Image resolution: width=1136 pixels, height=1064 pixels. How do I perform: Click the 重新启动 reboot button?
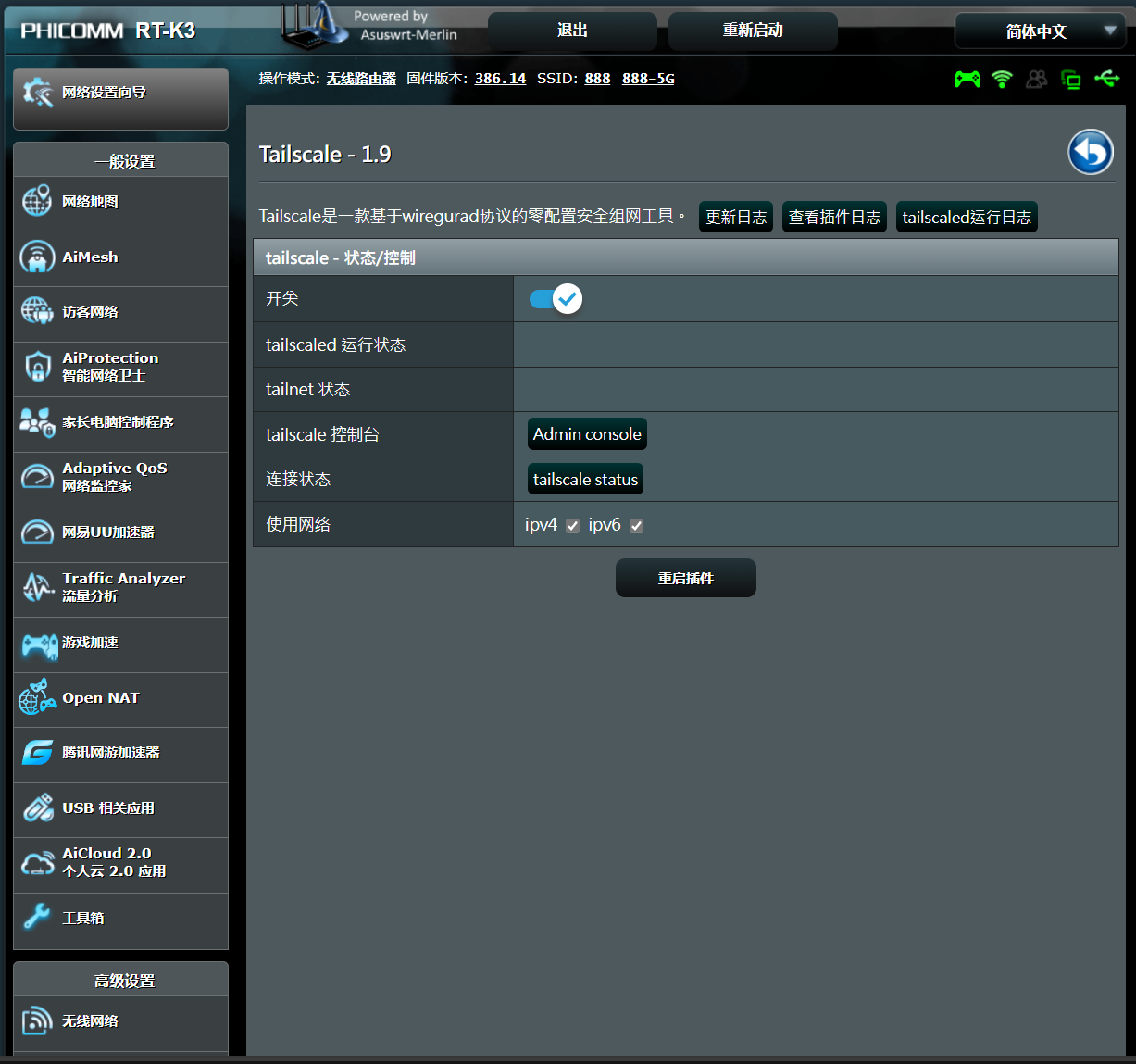coord(753,31)
